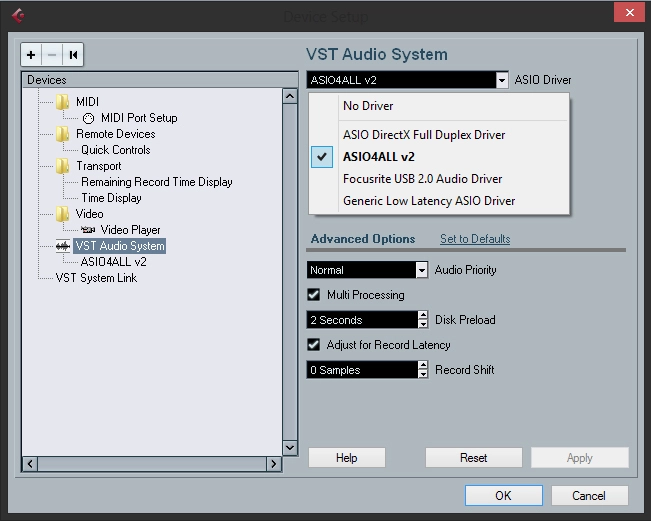This screenshot has height=521, width=651.
Task: Toggle Adjust for Record Latency checkbox
Action: click(x=313, y=345)
